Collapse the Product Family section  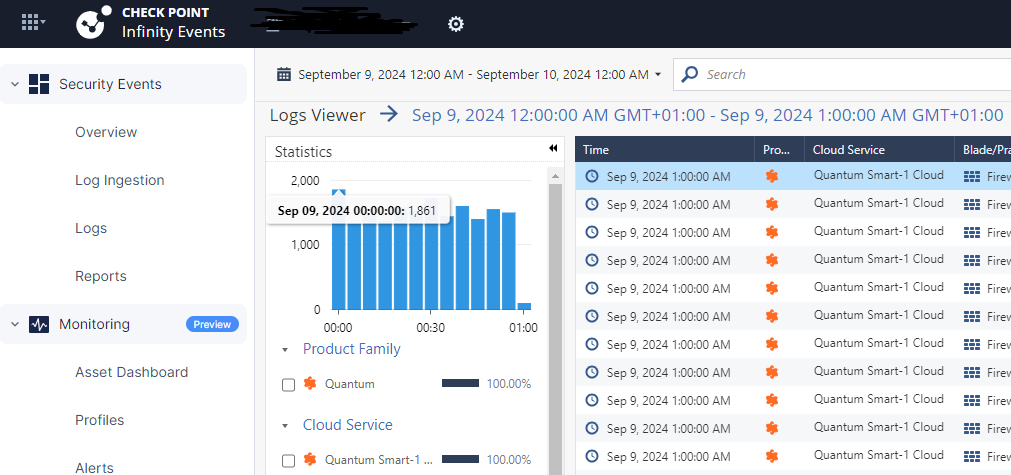tap(285, 350)
